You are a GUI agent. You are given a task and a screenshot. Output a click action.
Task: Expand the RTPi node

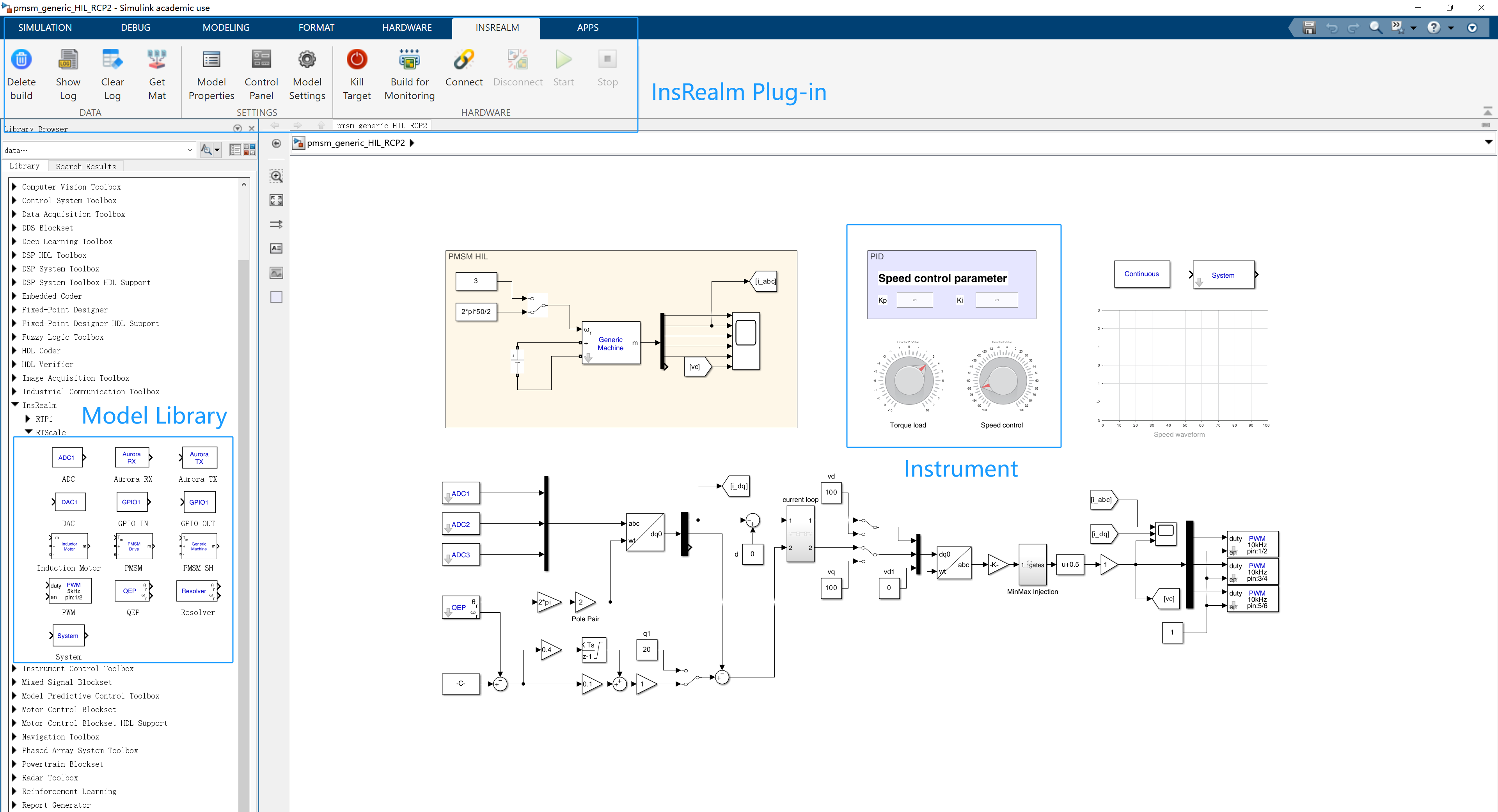tap(28, 418)
